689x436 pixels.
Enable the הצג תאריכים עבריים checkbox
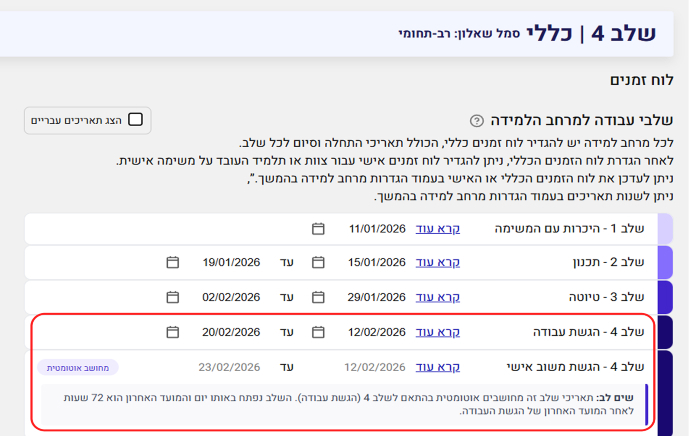point(135,120)
